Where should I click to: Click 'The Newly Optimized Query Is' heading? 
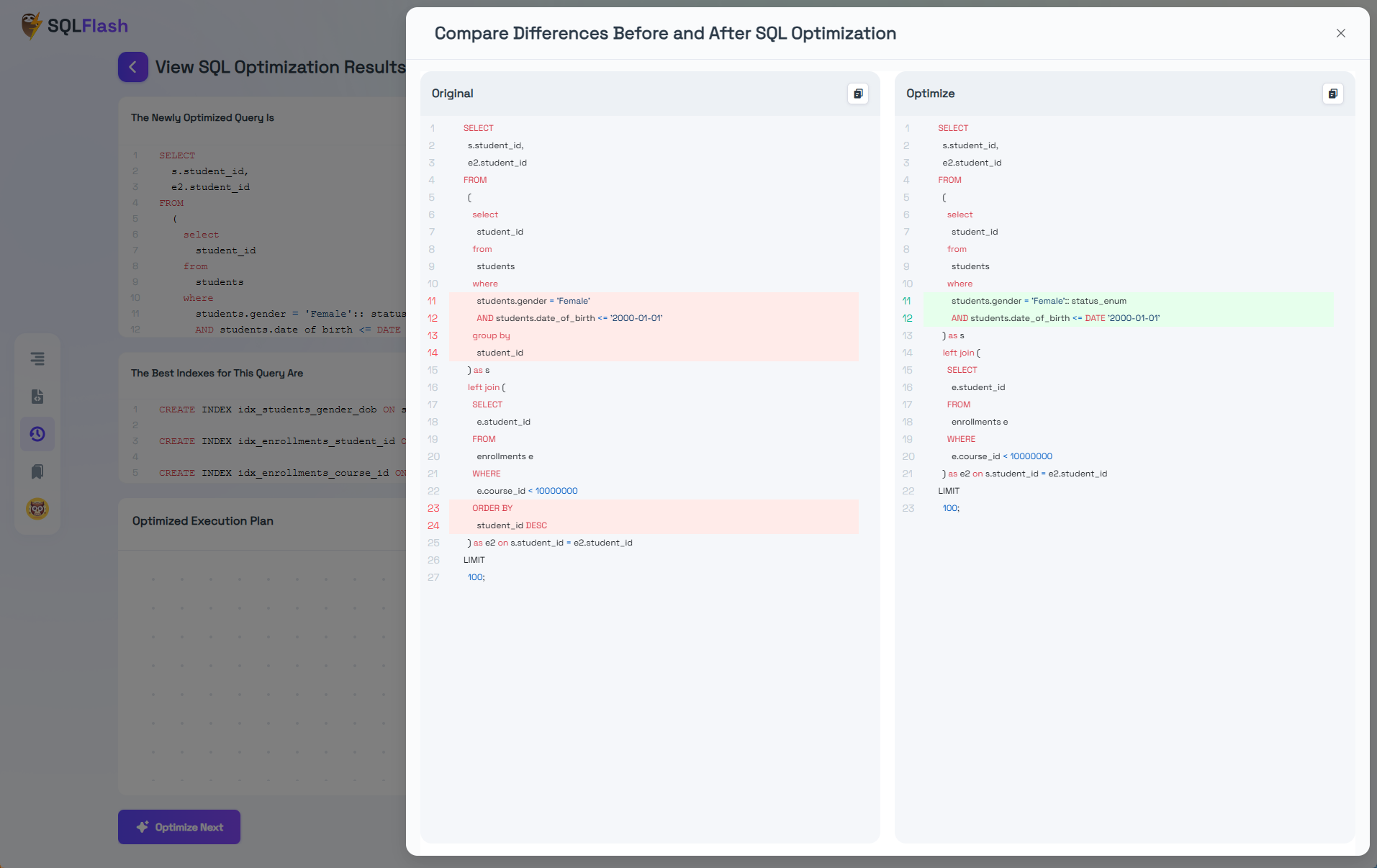[x=202, y=117]
